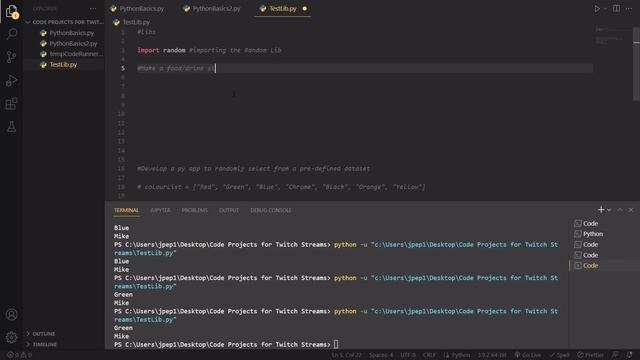Open the Manage gear settings

tap(11, 337)
